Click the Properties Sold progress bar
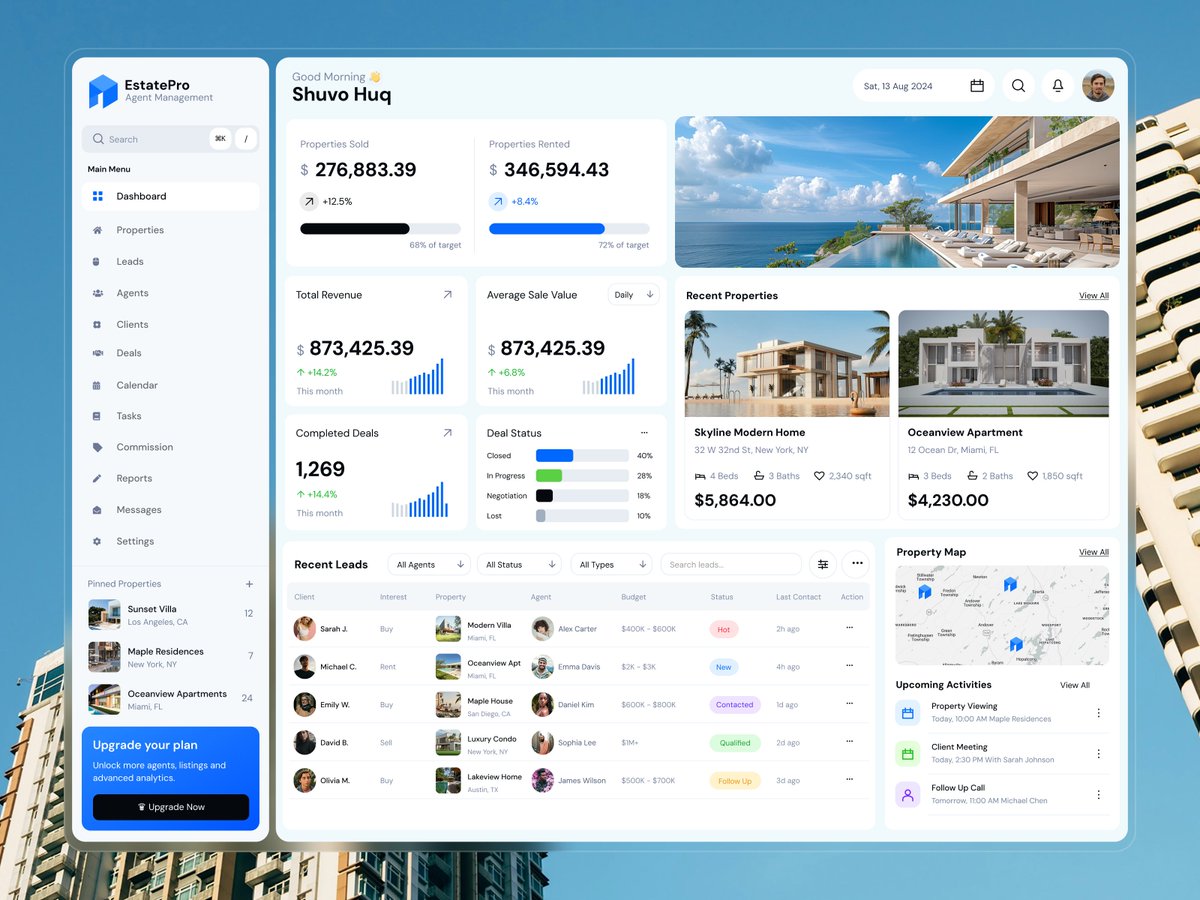 click(x=381, y=229)
